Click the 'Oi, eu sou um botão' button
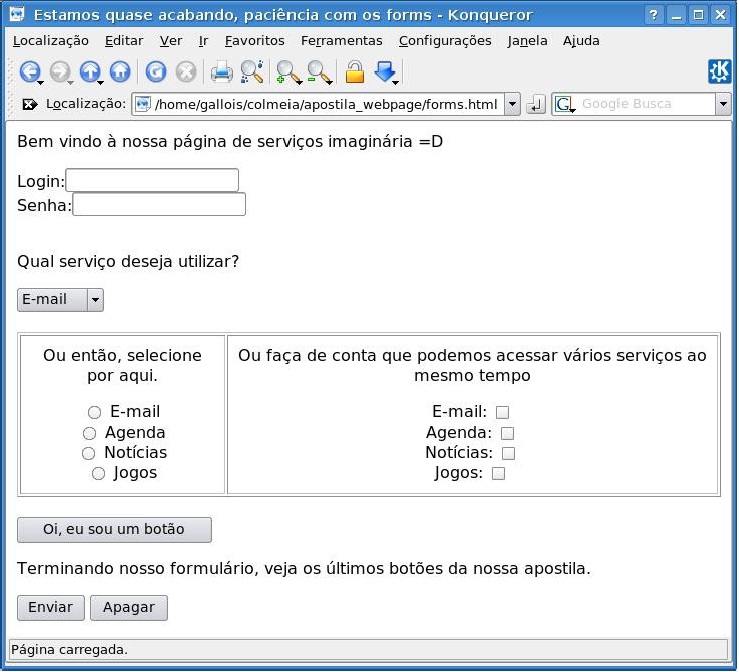 [x=114, y=529]
